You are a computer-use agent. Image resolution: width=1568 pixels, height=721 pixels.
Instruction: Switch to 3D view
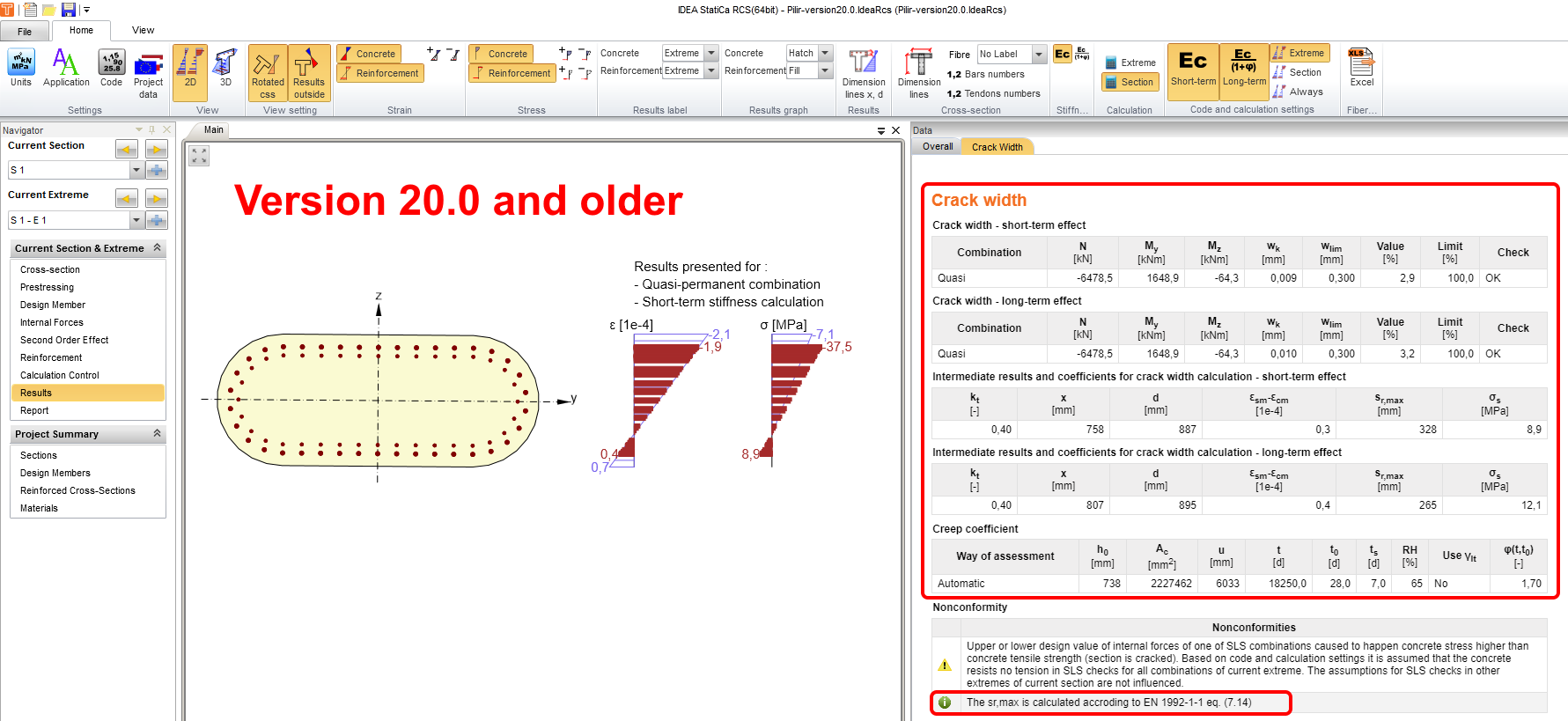pos(225,69)
